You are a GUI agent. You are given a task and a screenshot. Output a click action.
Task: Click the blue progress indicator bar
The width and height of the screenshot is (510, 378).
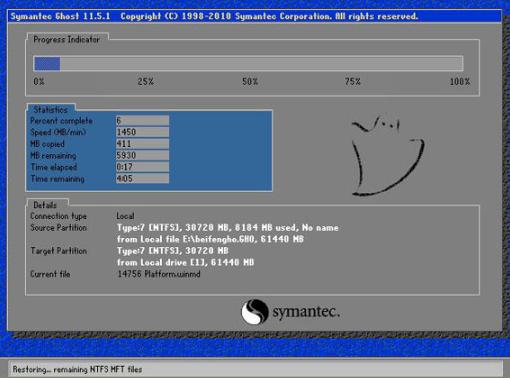47,63
